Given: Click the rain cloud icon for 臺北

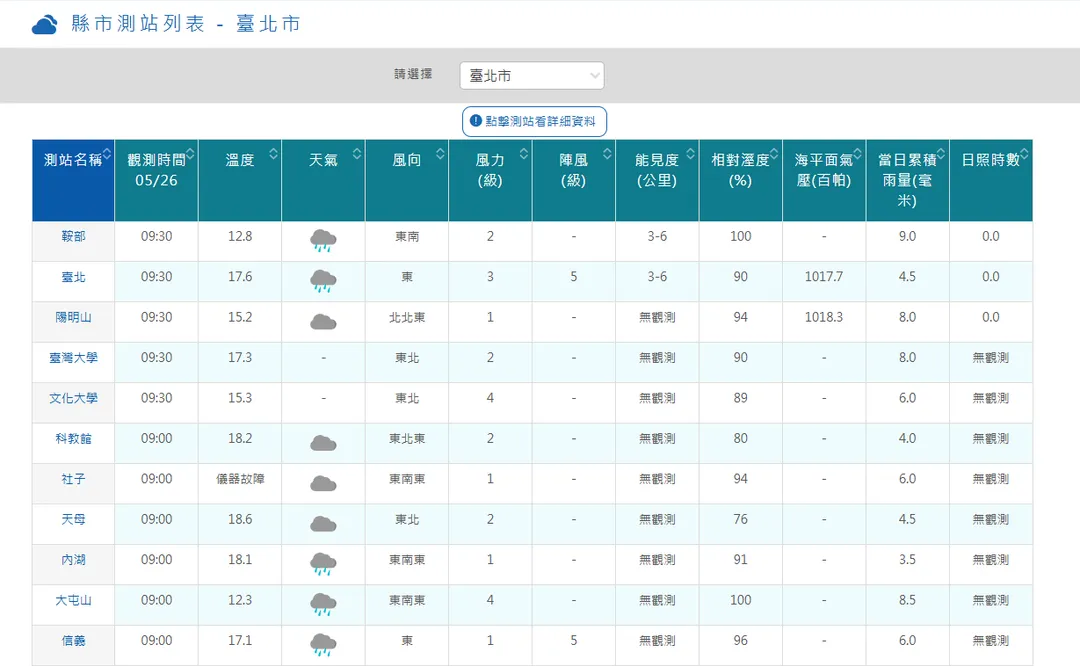Looking at the screenshot, I should coord(323,281).
